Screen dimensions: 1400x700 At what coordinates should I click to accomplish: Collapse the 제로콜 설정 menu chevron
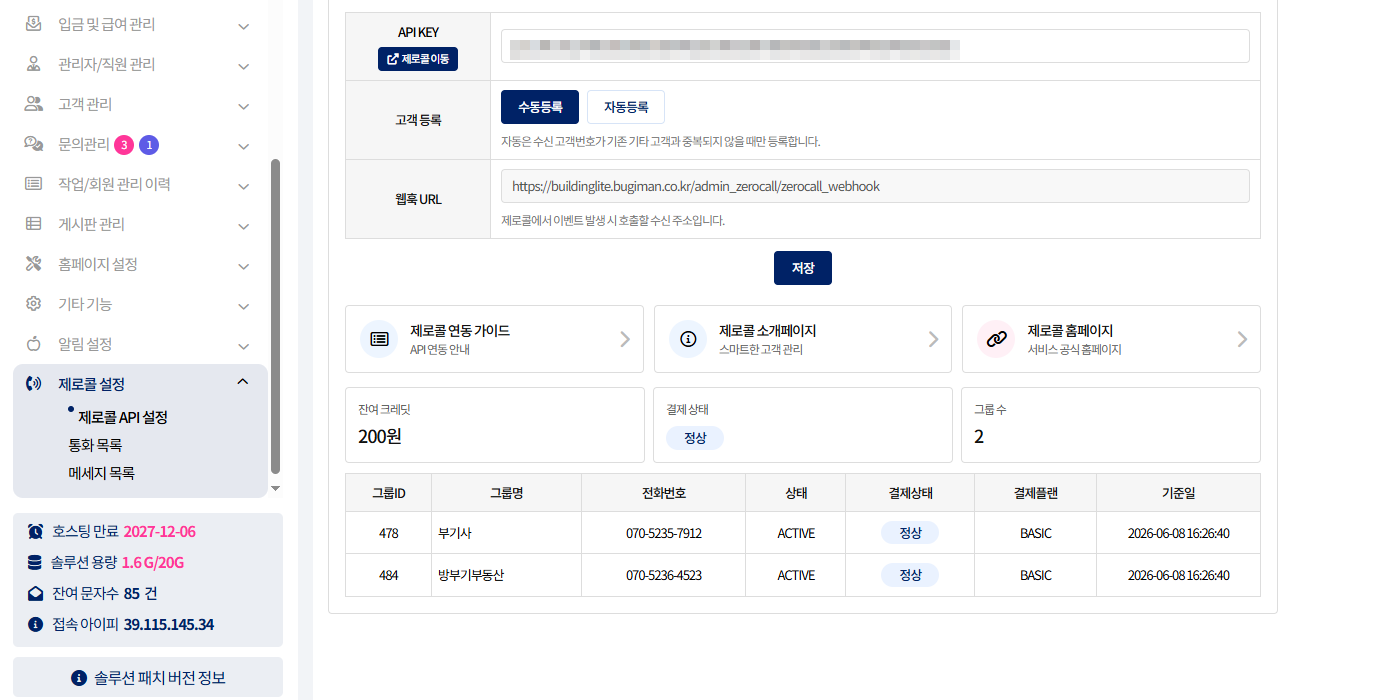click(242, 382)
